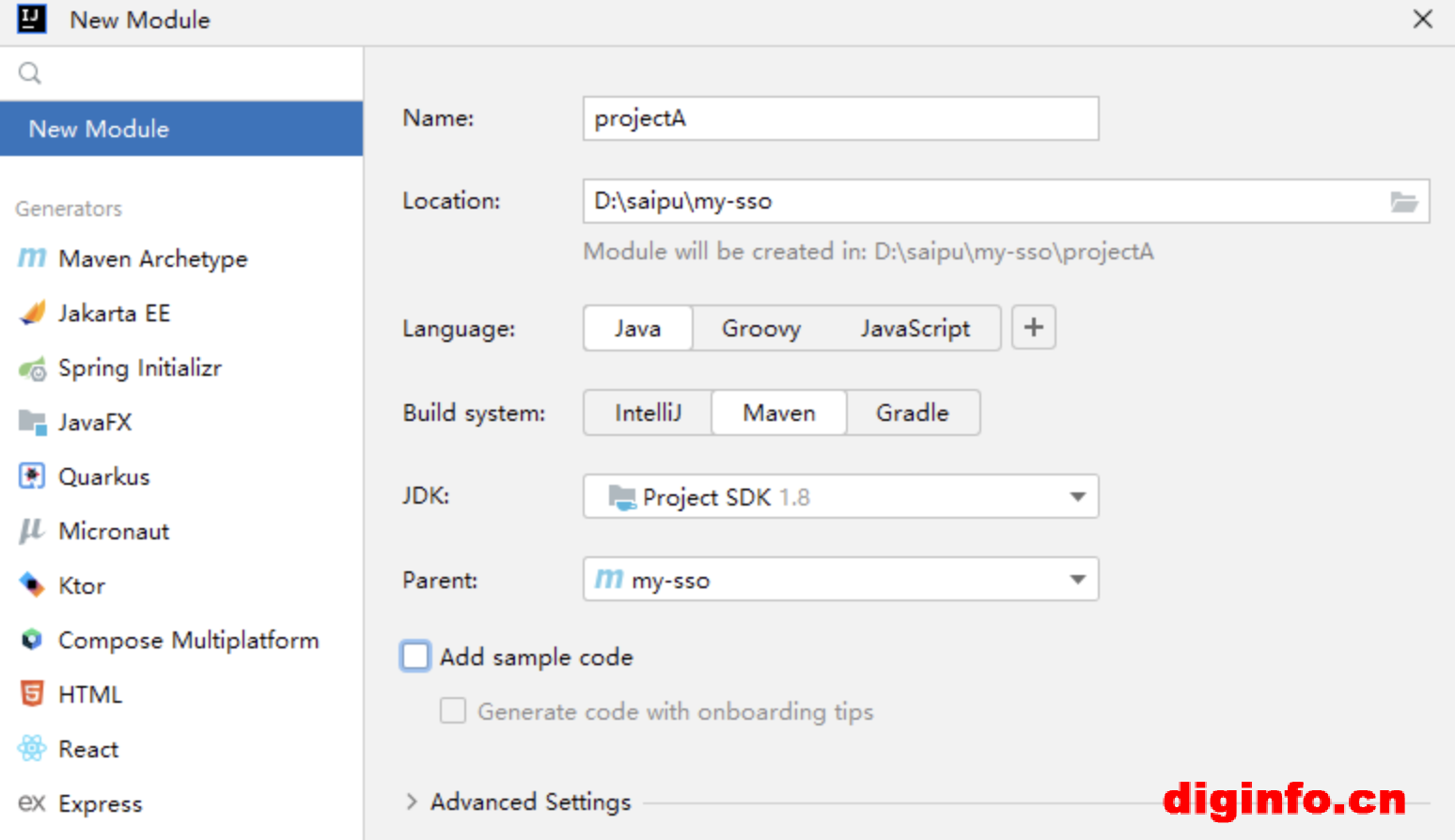This screenshot has width=1455, height=840.
Task: Click the Jakarta EE generator icon
Action: 32,313
